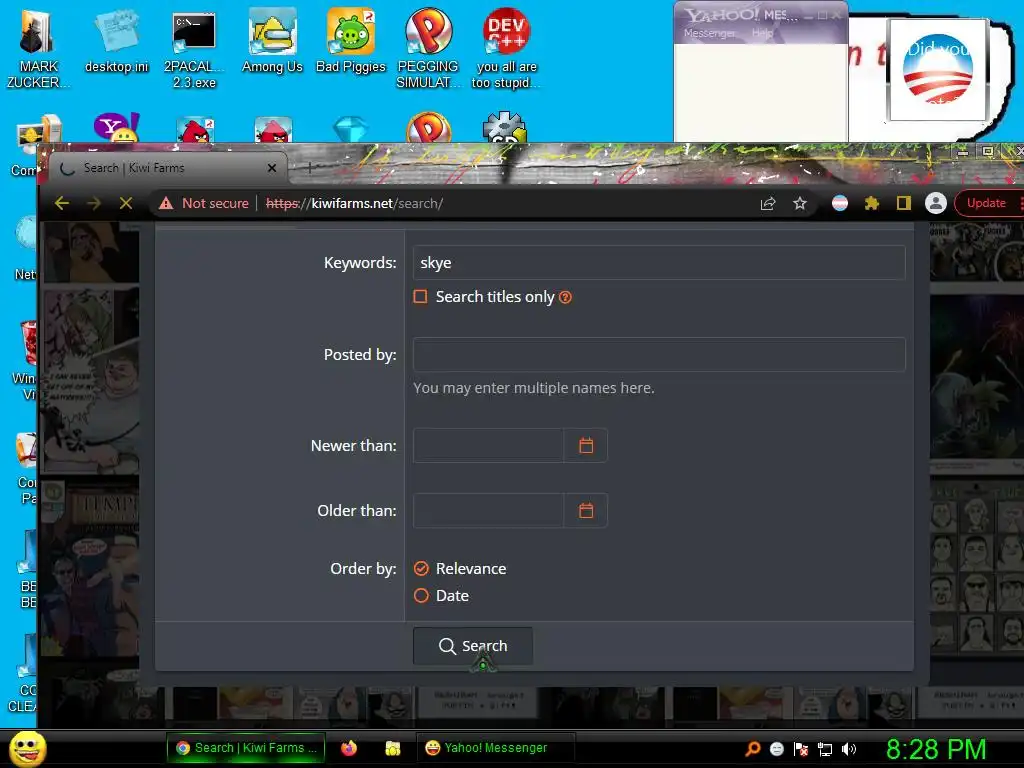This screenshot has width=1024, height=768.
Task: Click the help icon beside Search titles only
Action: (566, 297)
